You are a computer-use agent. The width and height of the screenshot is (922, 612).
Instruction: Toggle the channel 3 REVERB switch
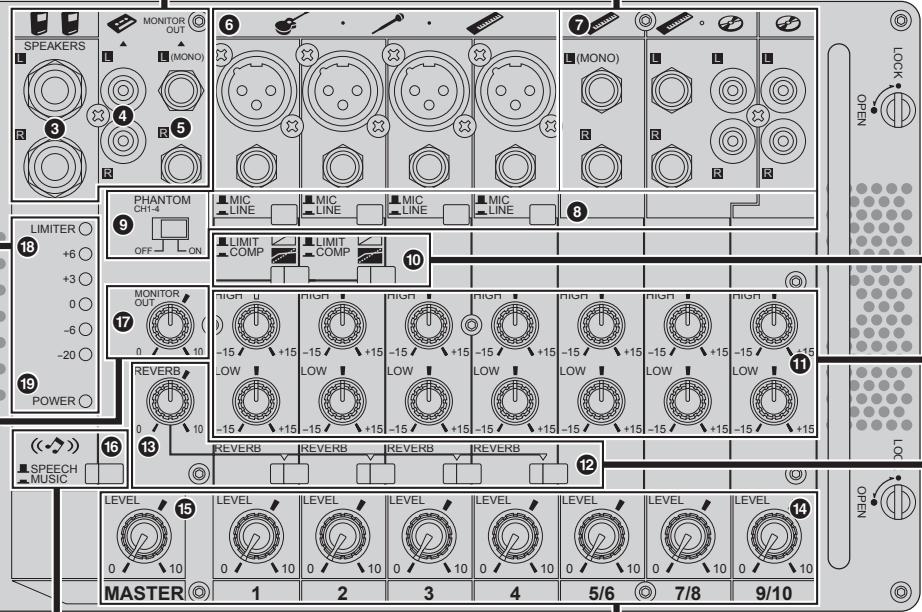(x=462, y=474)
